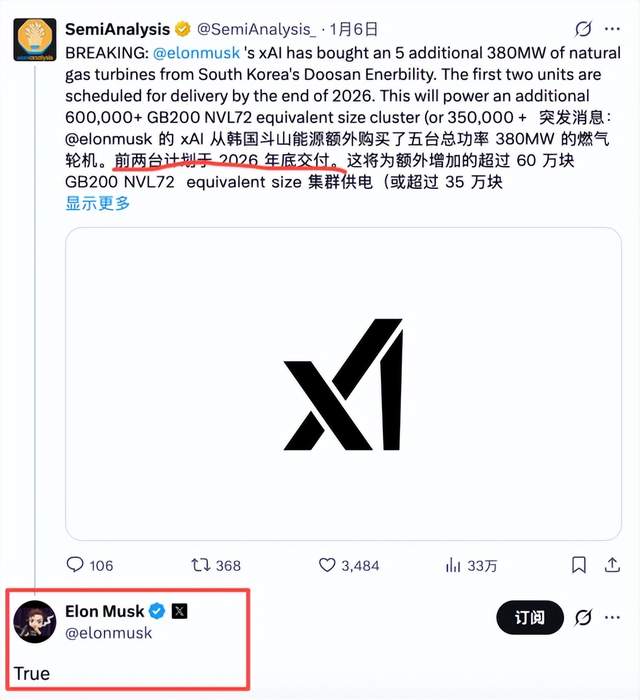This screenshot has height=700, width=640.
Task: View analytics showing 33万 views
Action: (453, 565)
